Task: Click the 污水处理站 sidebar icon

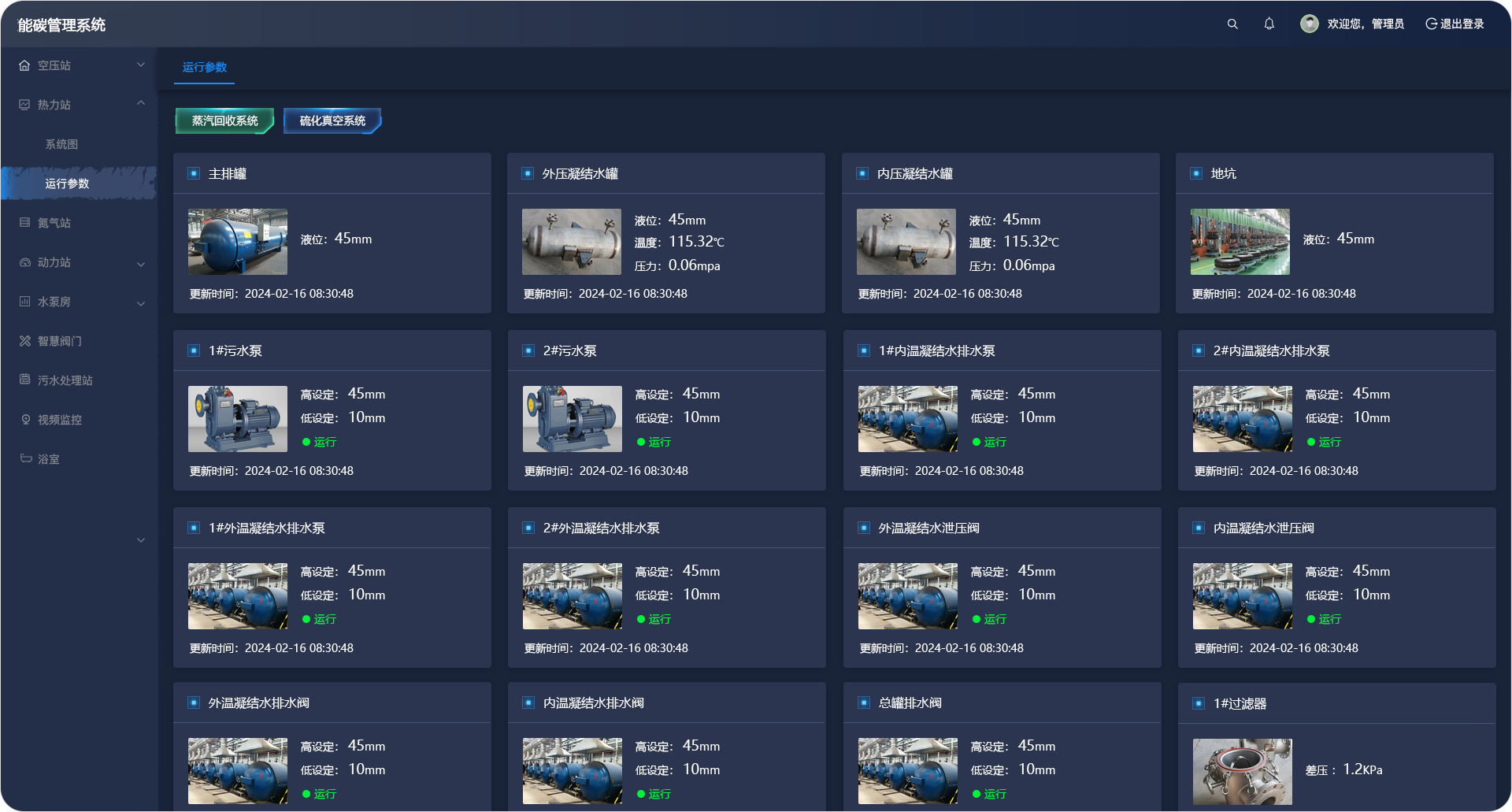Action: 24,380
